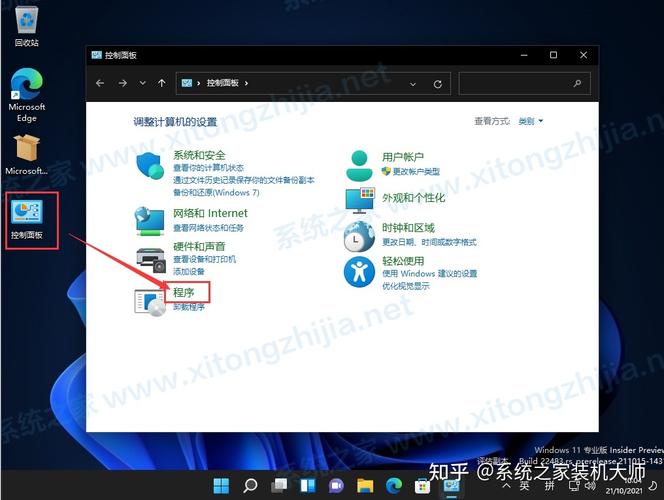Open the 时钟和区域 category
Viewport: 664px width, 500px height.
(x=408, y=228)
